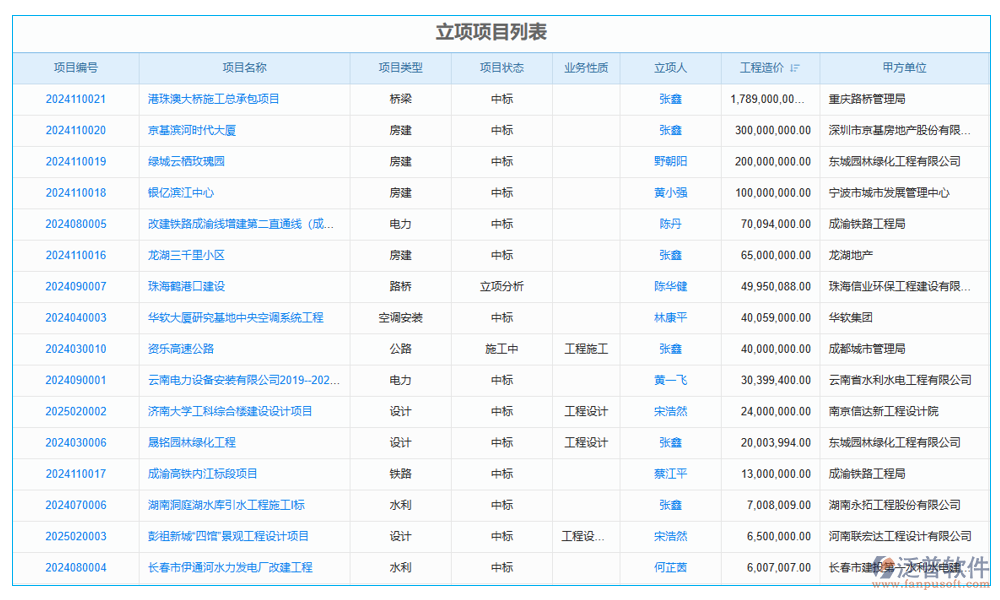Open project number 2025020002
This screenshot has width=1000, height=600.
[x=75, y=411]
